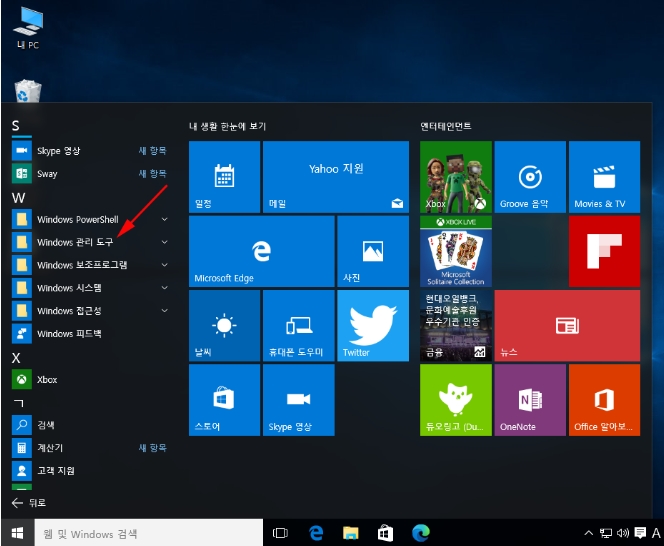
Task: Open 검색 (Search) app entry
Action: click(x=91, y=425)
